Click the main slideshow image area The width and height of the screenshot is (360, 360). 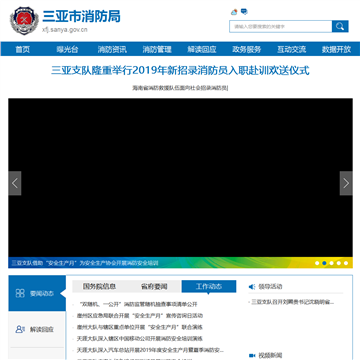tap(180, 177)
